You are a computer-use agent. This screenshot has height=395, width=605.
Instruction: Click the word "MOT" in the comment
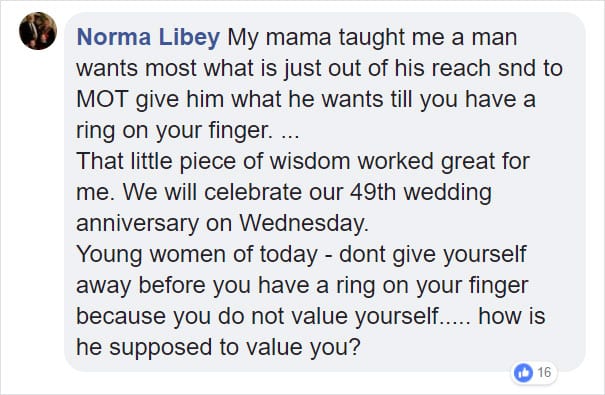[x=102, y=99]
